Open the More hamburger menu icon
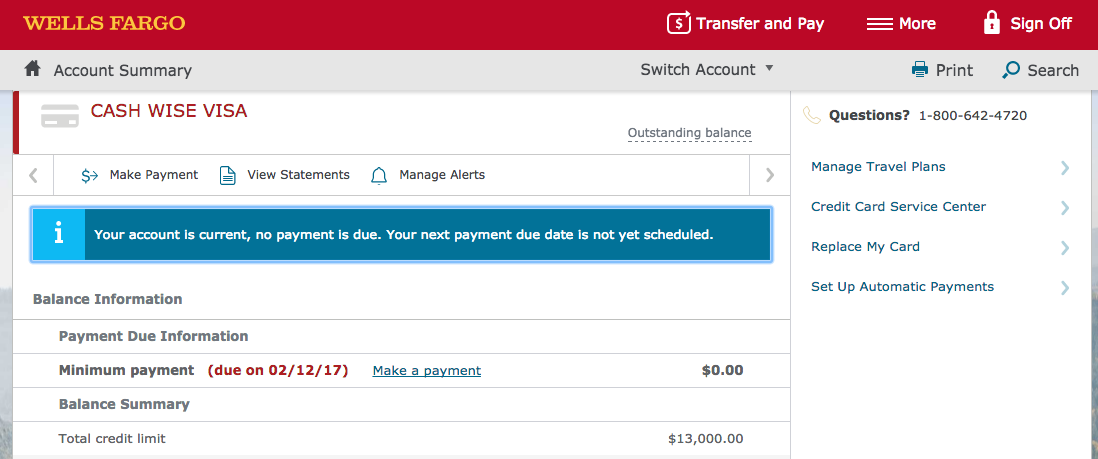Image resolution: width=1098 pixels, height=459 pixels. 879,24
